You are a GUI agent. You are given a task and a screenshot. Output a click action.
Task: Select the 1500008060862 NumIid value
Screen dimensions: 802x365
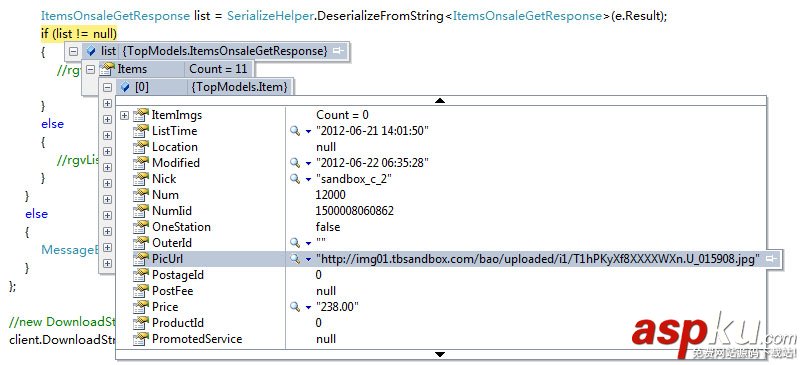tap(355, 211)
